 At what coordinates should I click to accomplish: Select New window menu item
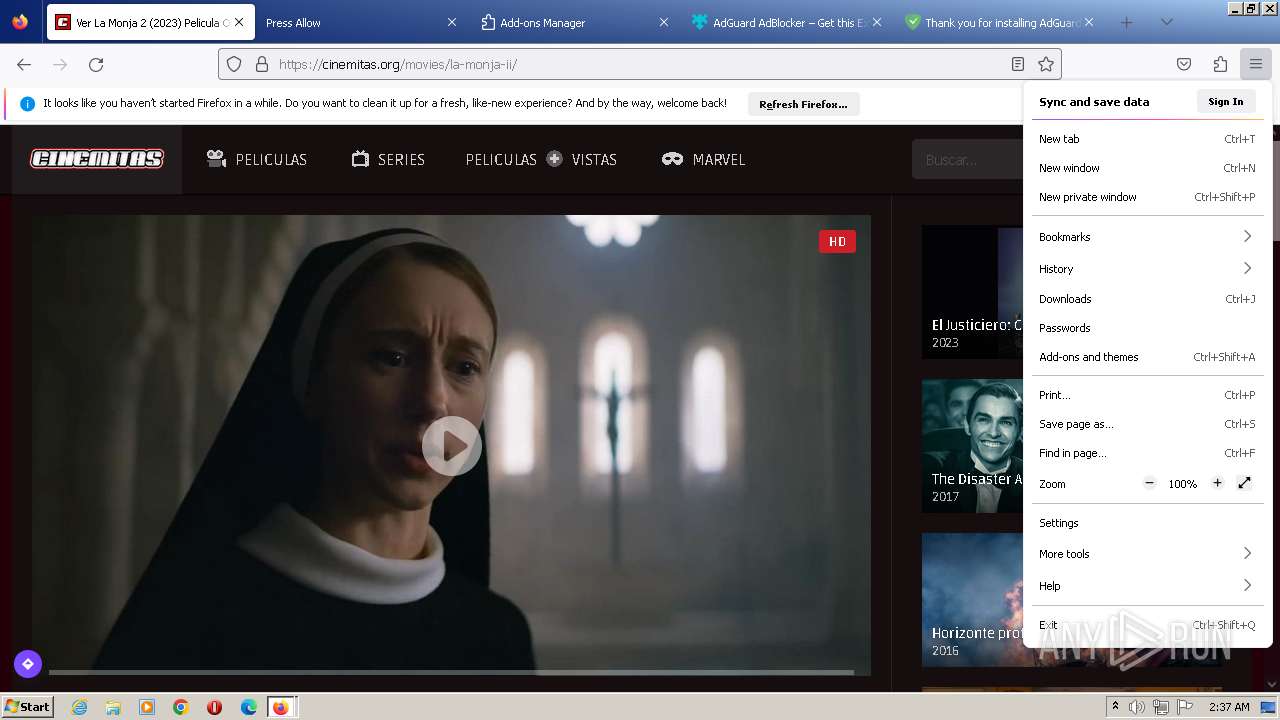point(1147,168)
